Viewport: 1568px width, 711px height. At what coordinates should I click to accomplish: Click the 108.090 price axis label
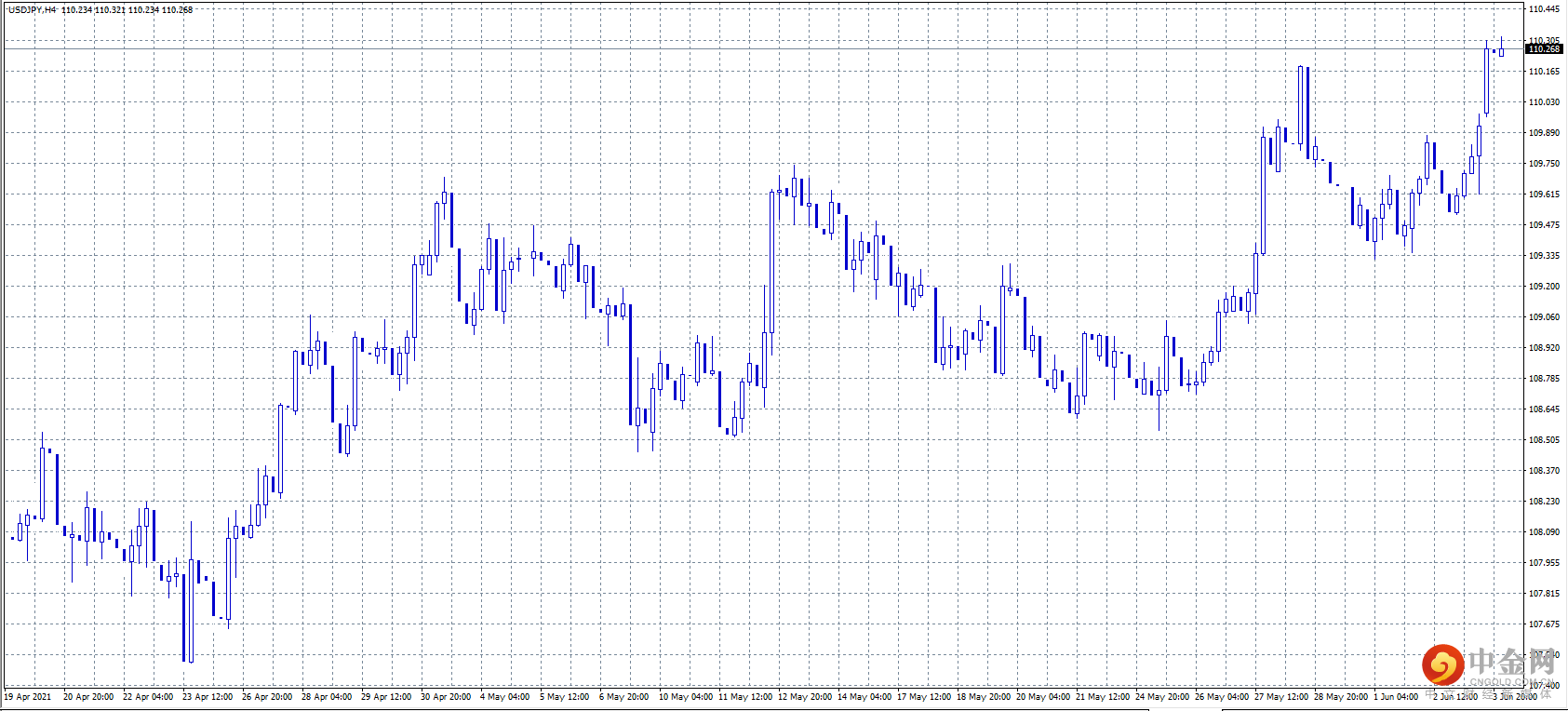1544,532
